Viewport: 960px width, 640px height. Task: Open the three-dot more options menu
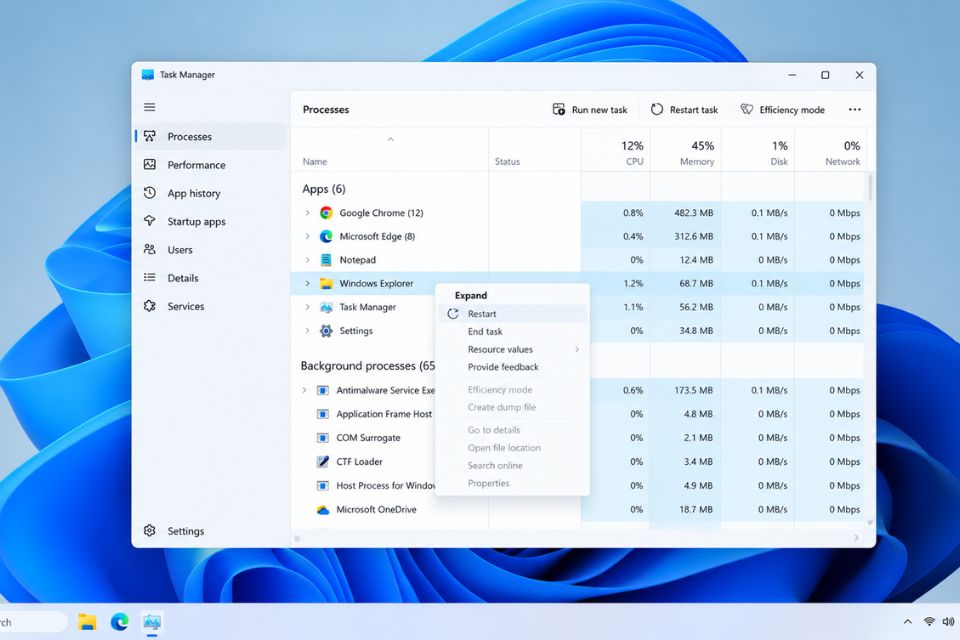click(855, 110)
